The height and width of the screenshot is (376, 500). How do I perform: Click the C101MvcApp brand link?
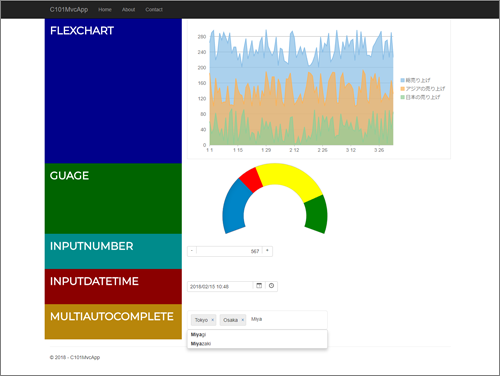tap(69, 10)
